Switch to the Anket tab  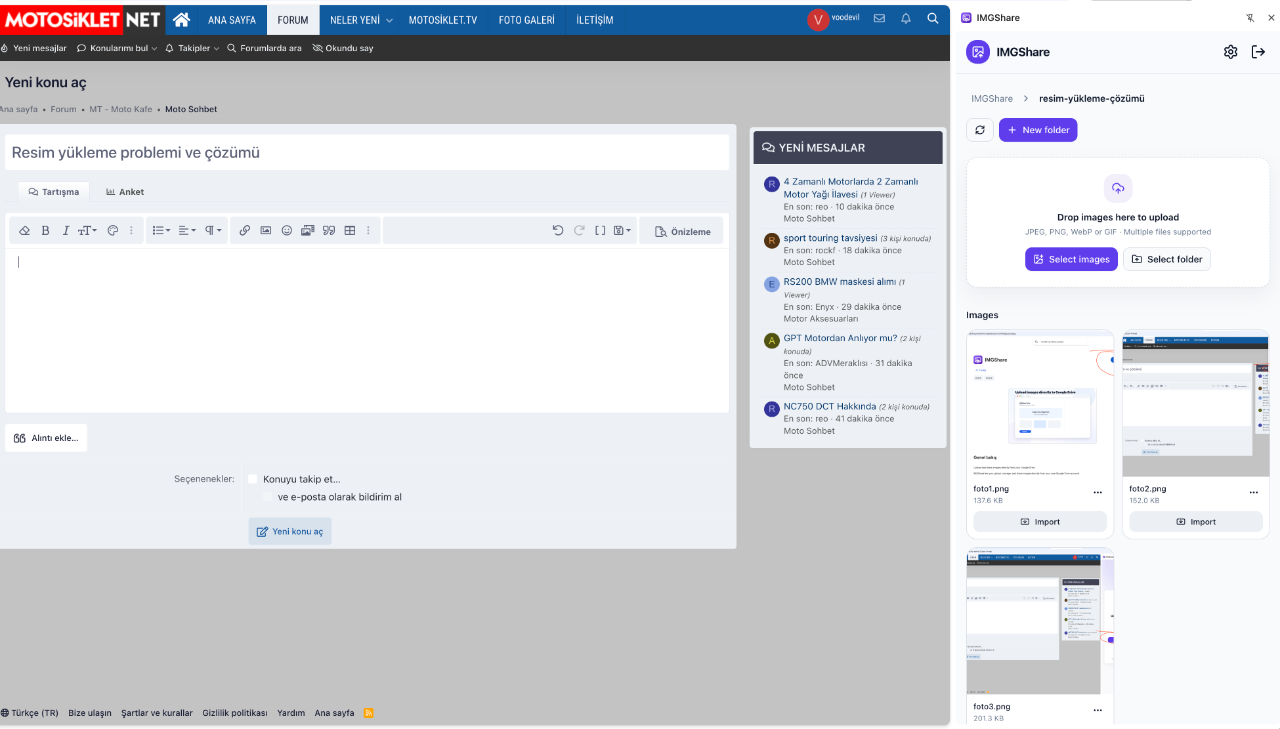pyautogui.click(x=125, y=192)
